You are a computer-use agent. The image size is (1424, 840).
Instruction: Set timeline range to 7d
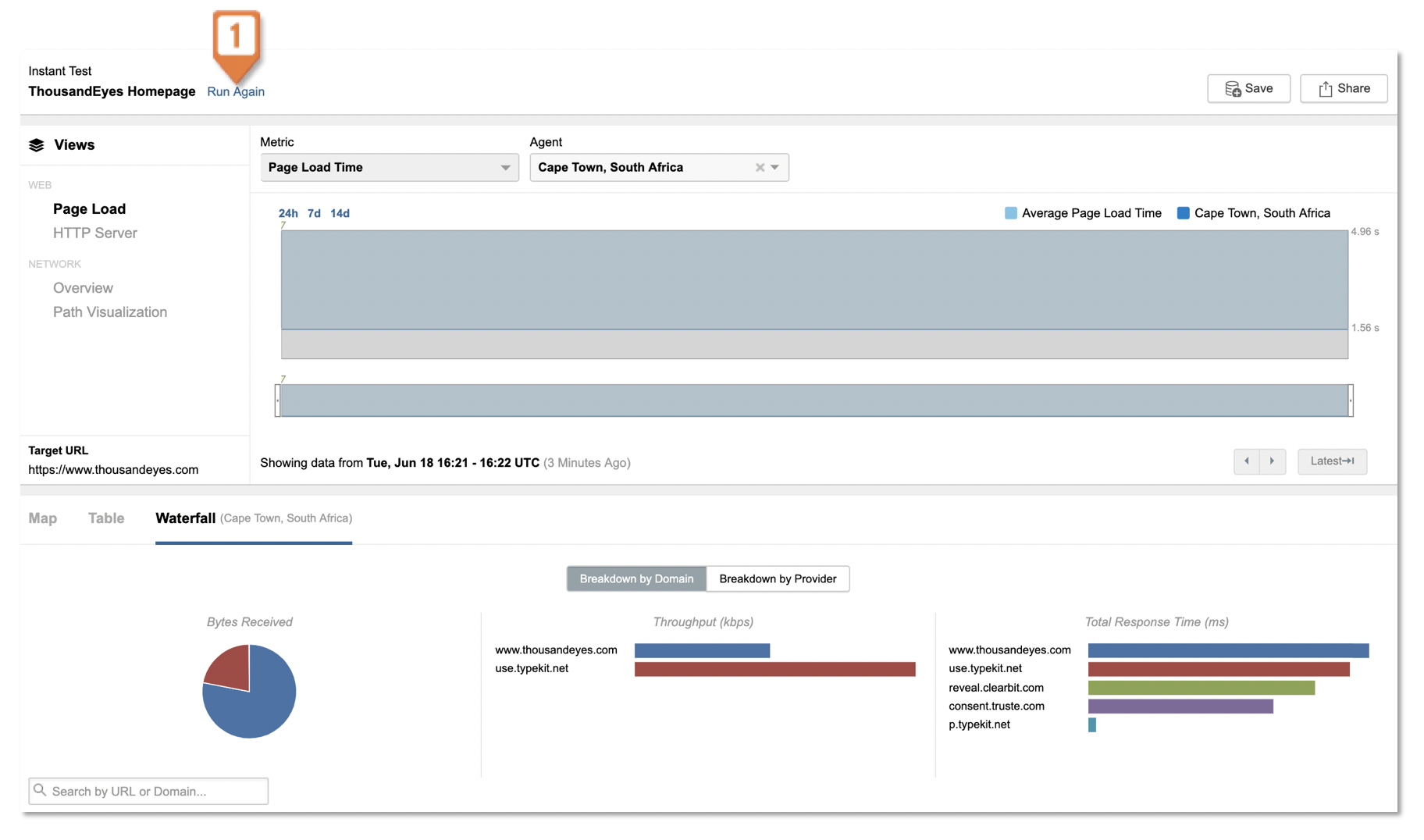(x=314, y=213)
